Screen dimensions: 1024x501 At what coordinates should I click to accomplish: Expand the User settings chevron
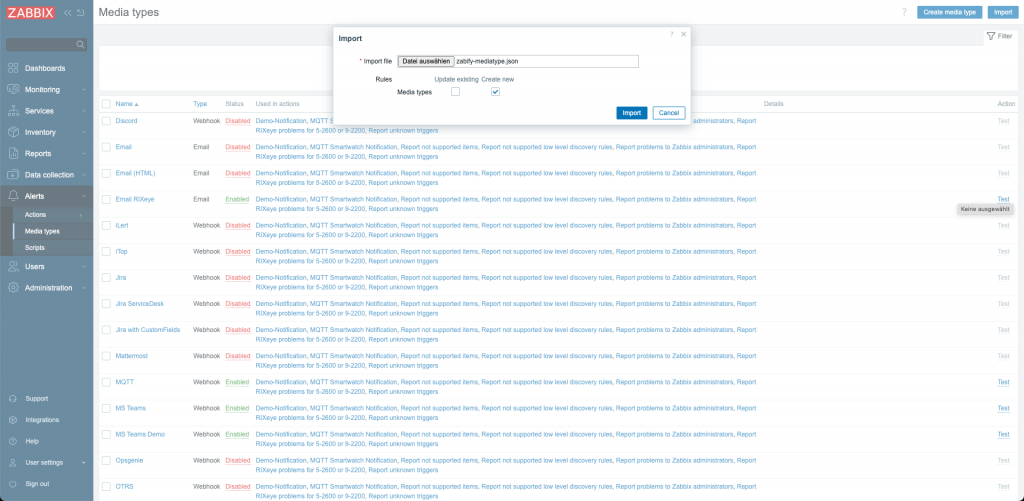84,463
